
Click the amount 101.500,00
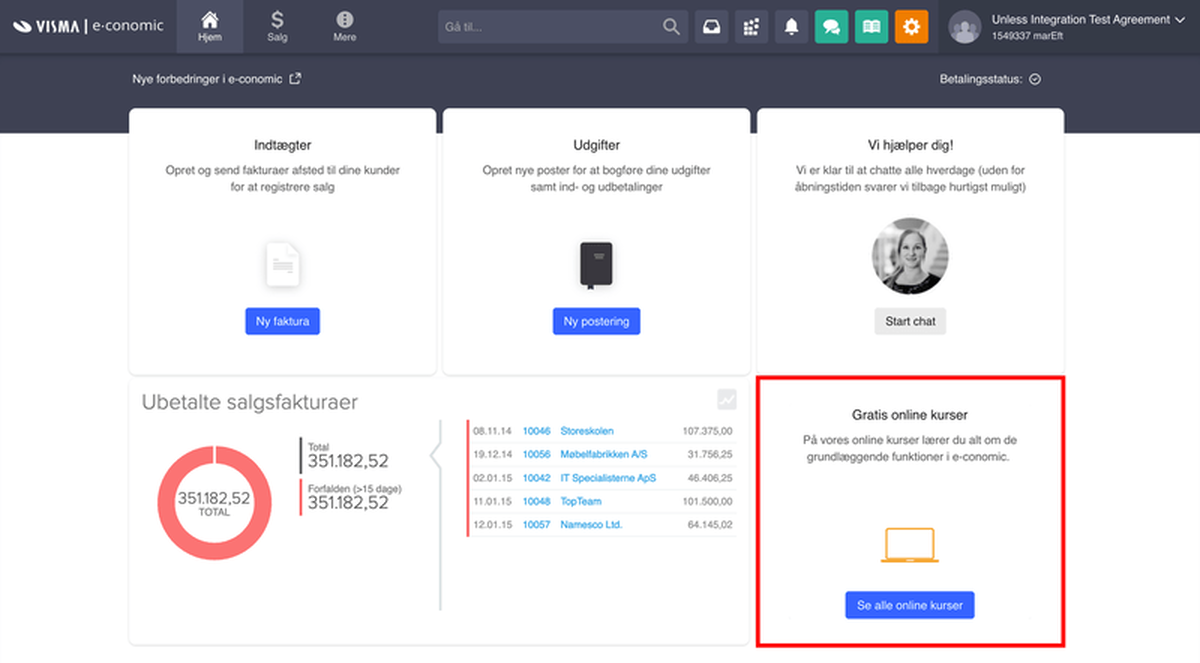(x=707, y=501)
